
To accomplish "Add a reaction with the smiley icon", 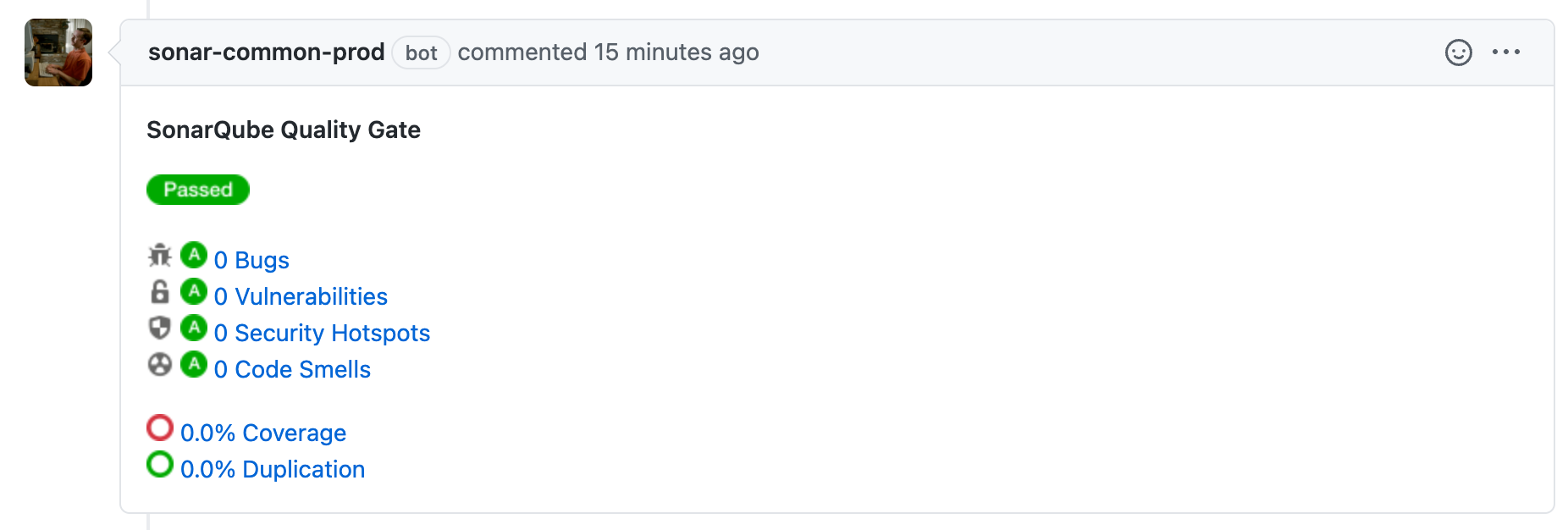I will (1458, 52).
